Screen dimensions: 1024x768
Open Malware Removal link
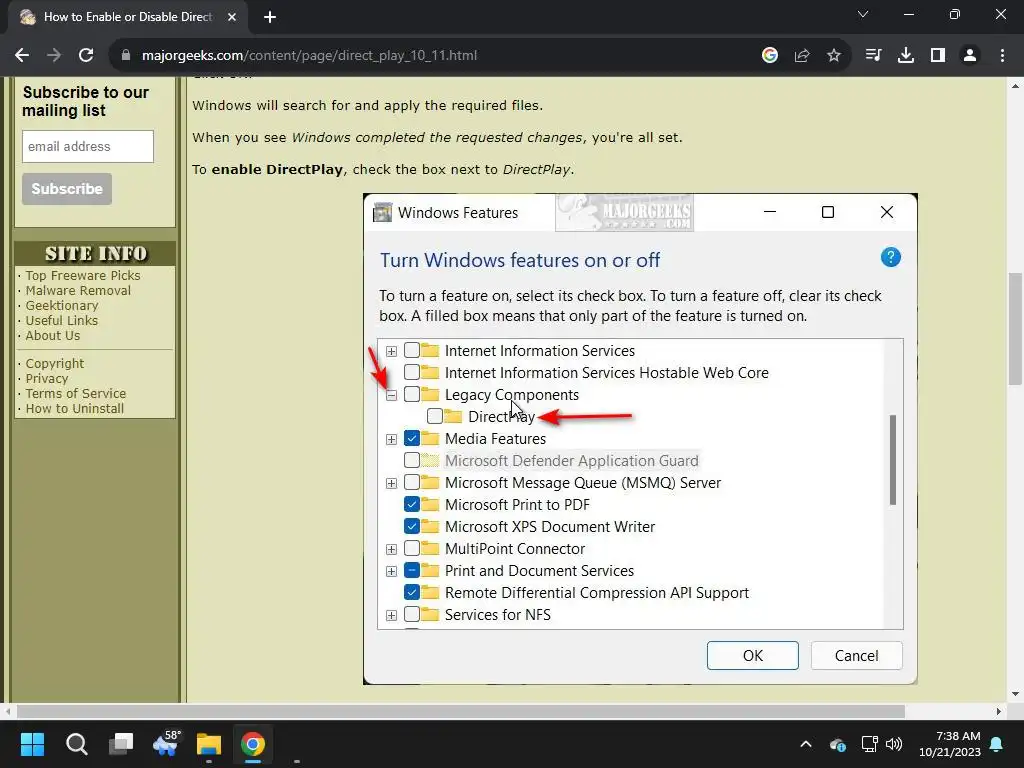click(x=78, y=291)
